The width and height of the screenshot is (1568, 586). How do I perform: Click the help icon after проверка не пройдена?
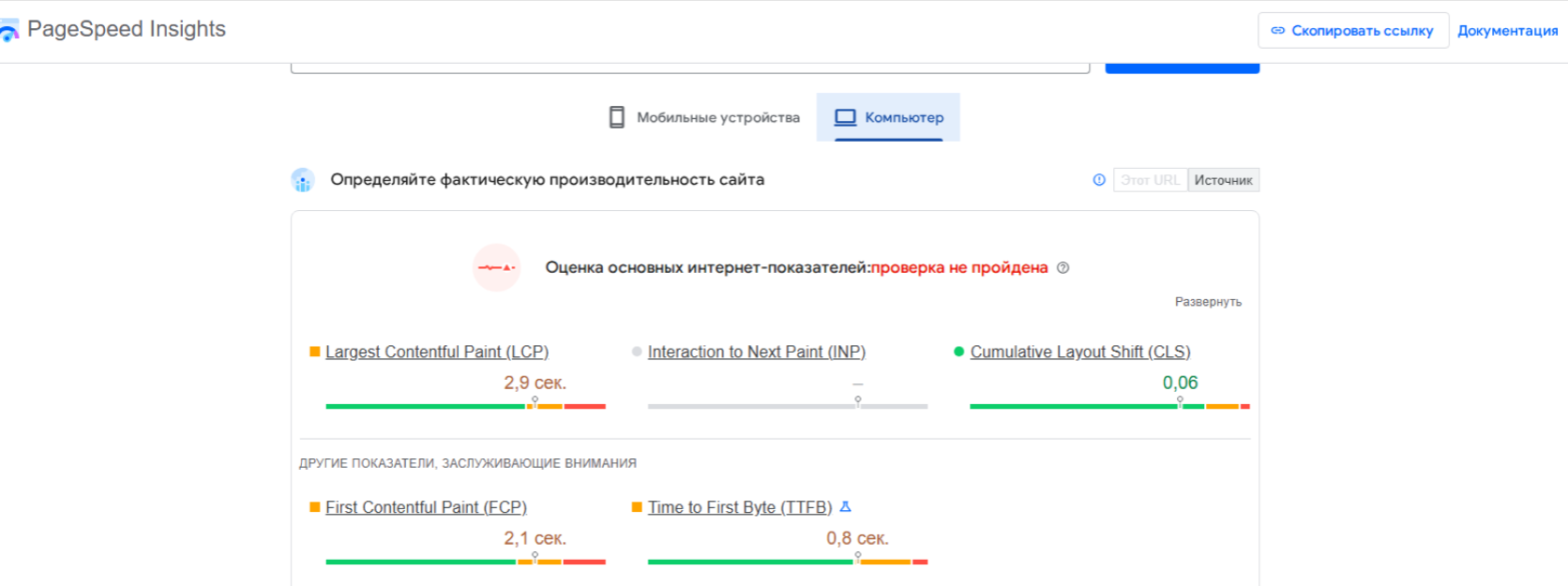pyautogui.click(x=1063, y=268)
